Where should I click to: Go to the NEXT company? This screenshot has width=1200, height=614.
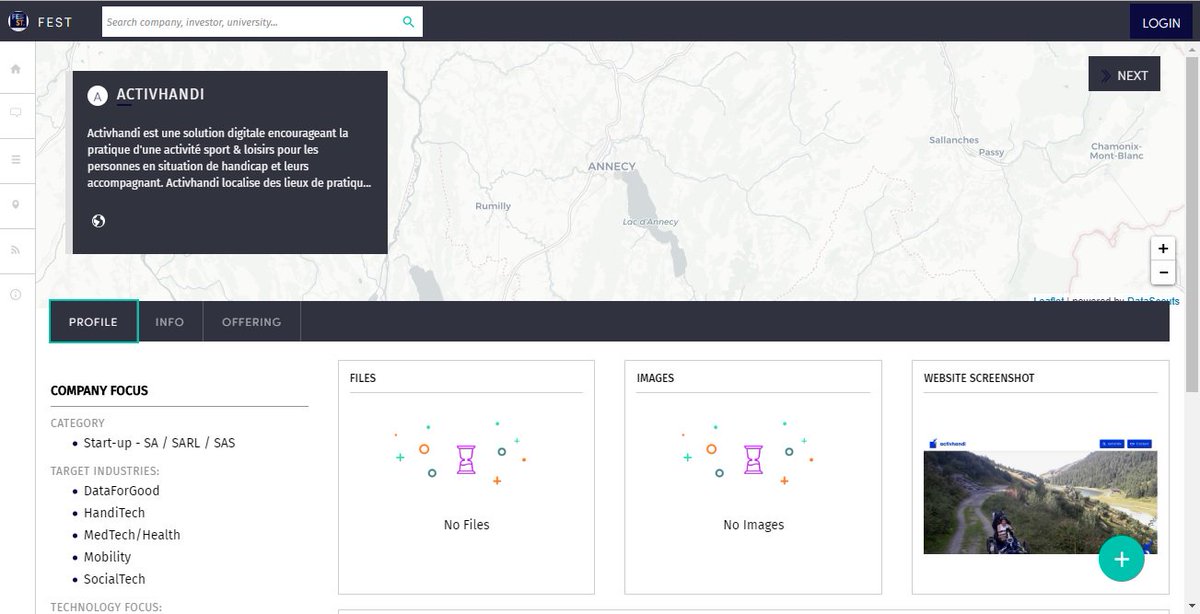tap(1124, 74)
